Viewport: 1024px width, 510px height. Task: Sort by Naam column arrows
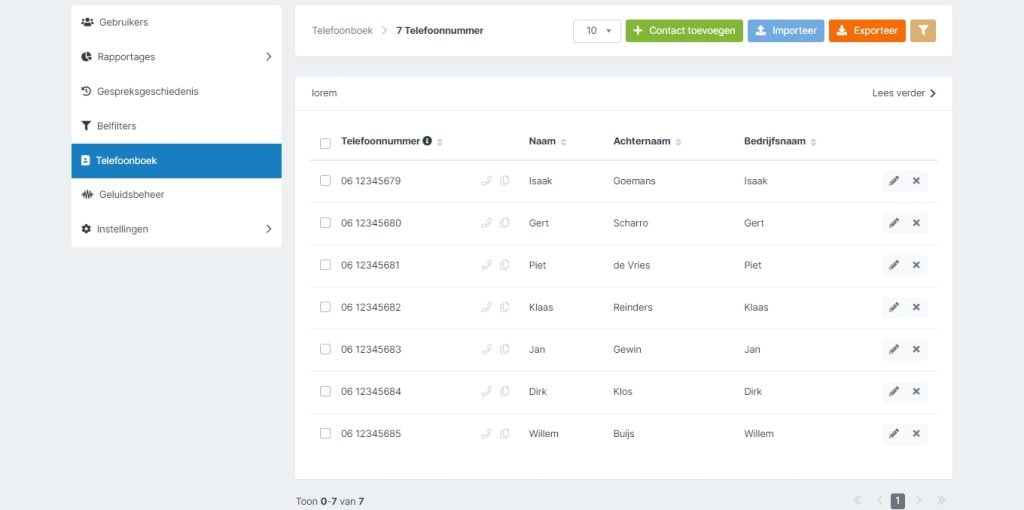click(564, 142)
